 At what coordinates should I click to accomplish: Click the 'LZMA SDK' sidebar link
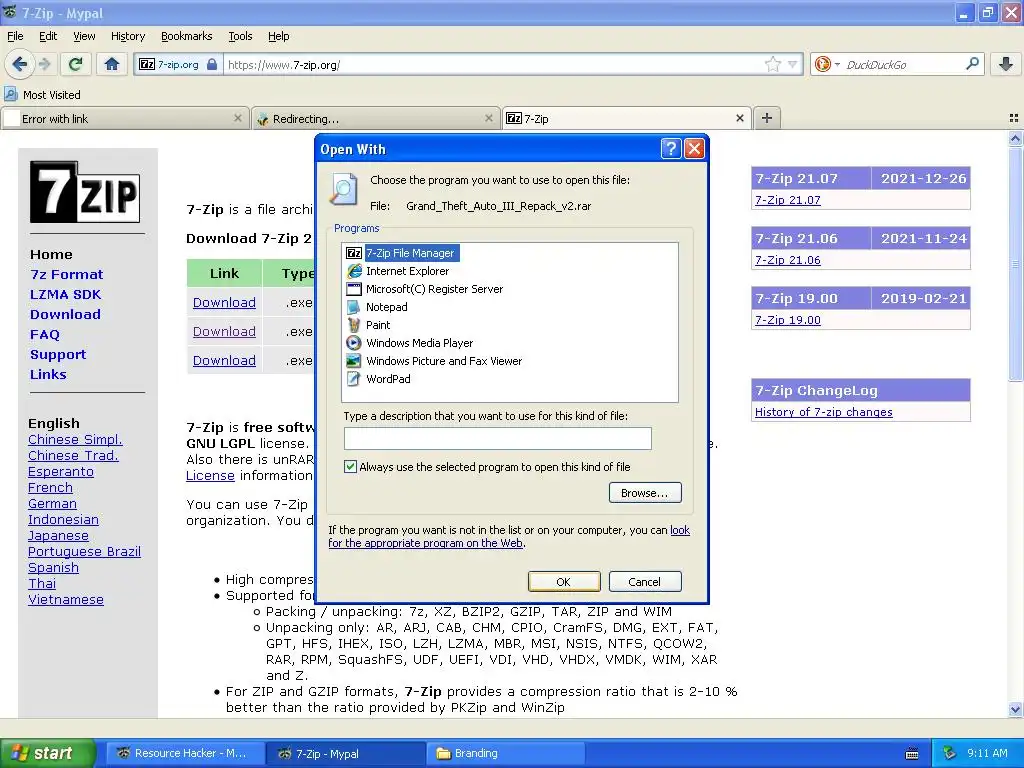(65, 295)
